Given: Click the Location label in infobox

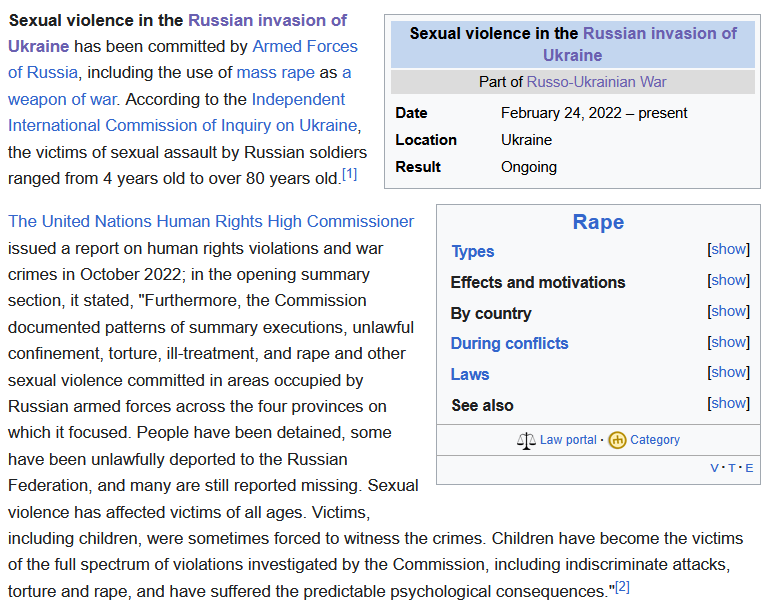Looking at the screenshot, I should [426, 140].
